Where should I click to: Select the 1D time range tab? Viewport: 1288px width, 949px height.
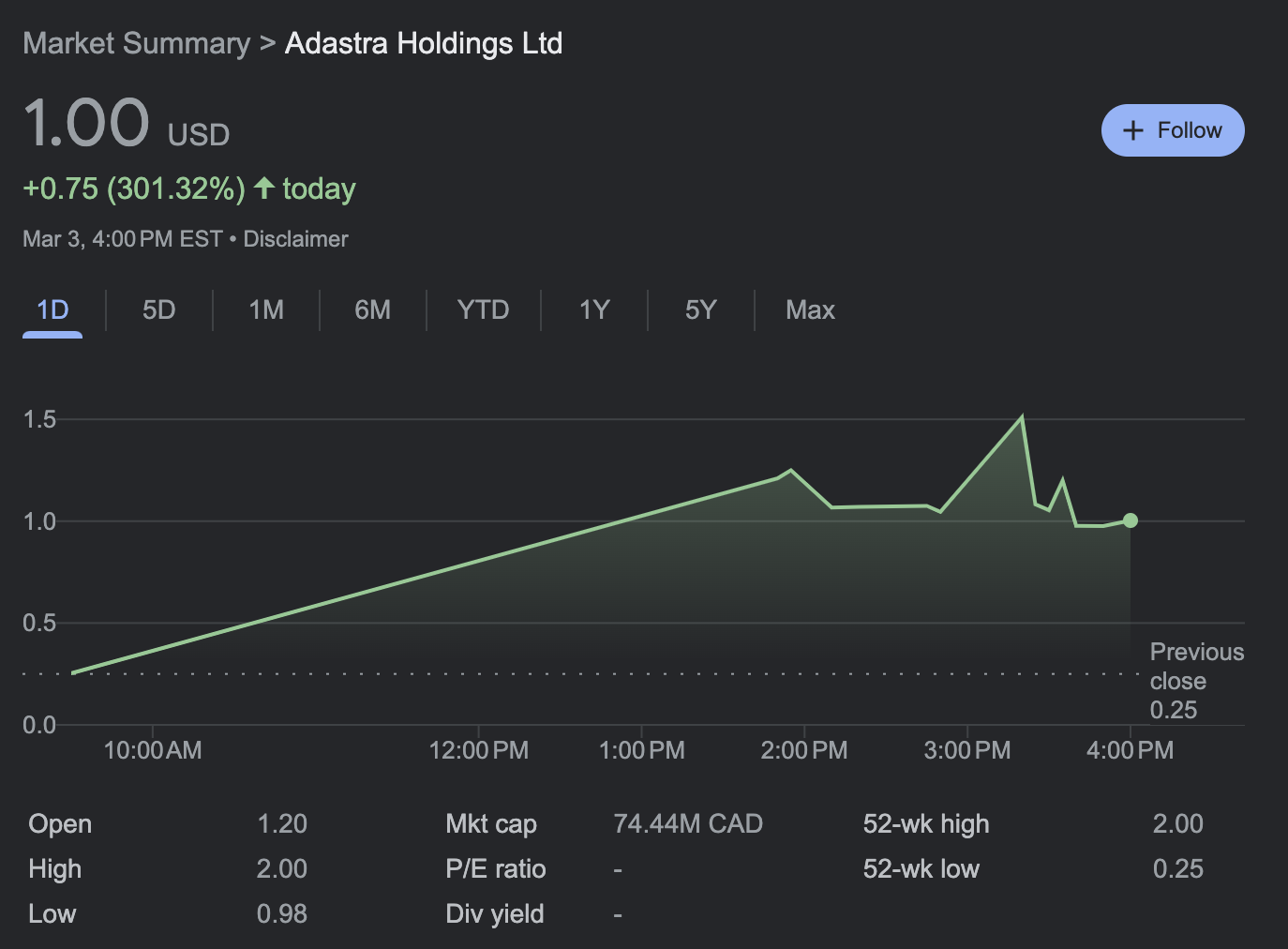[52, 310]
